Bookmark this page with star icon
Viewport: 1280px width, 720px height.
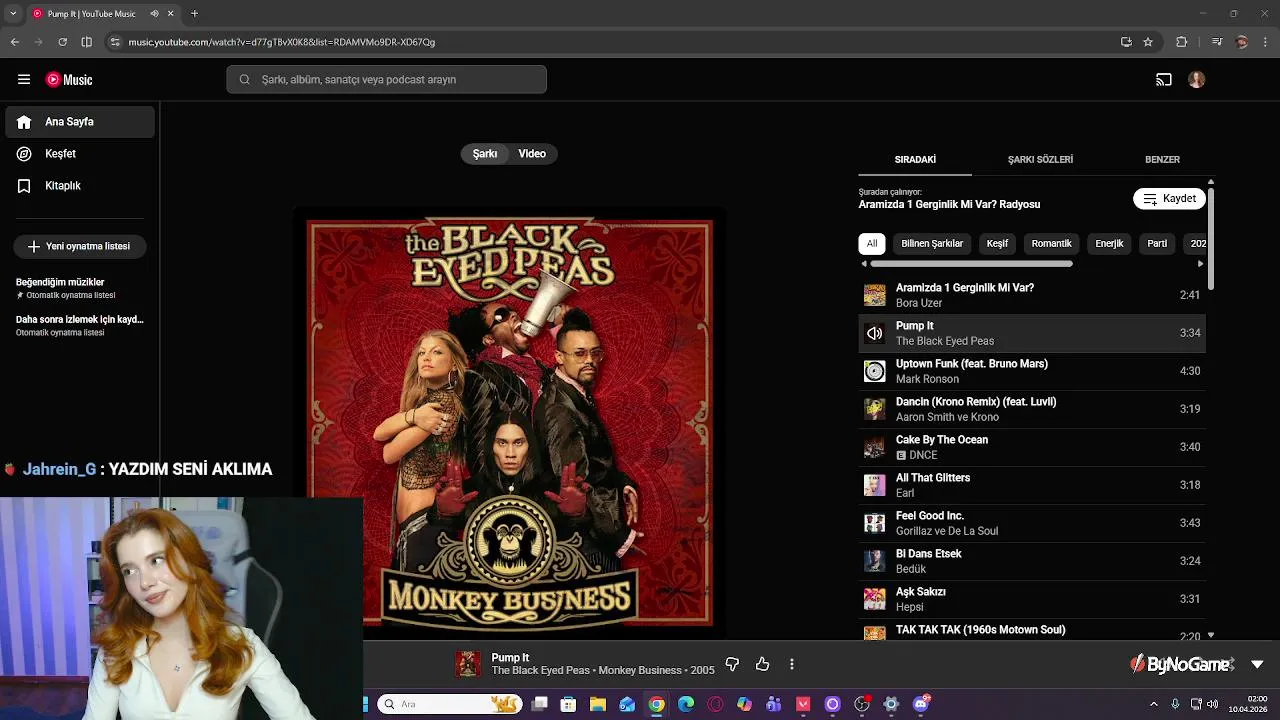click(x=1148, y=42)
